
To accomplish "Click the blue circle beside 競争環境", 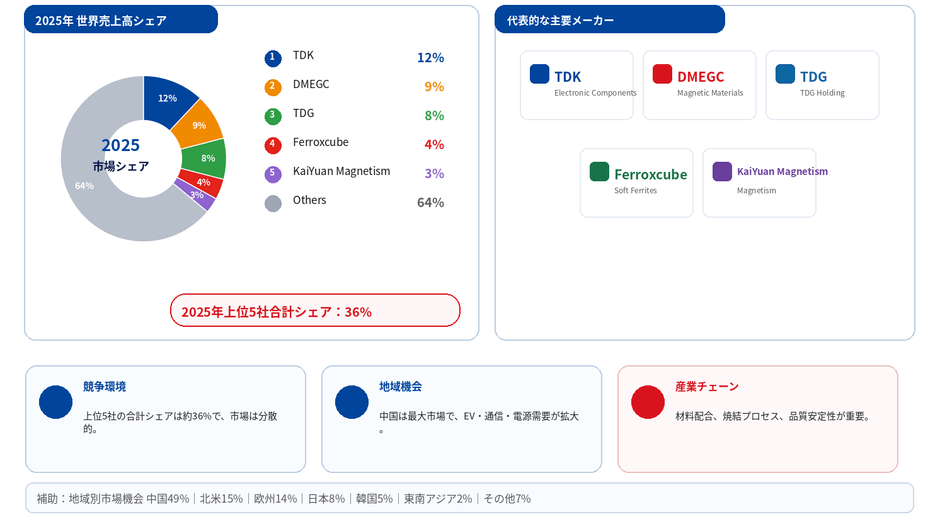I will click(x=56, y=402).
